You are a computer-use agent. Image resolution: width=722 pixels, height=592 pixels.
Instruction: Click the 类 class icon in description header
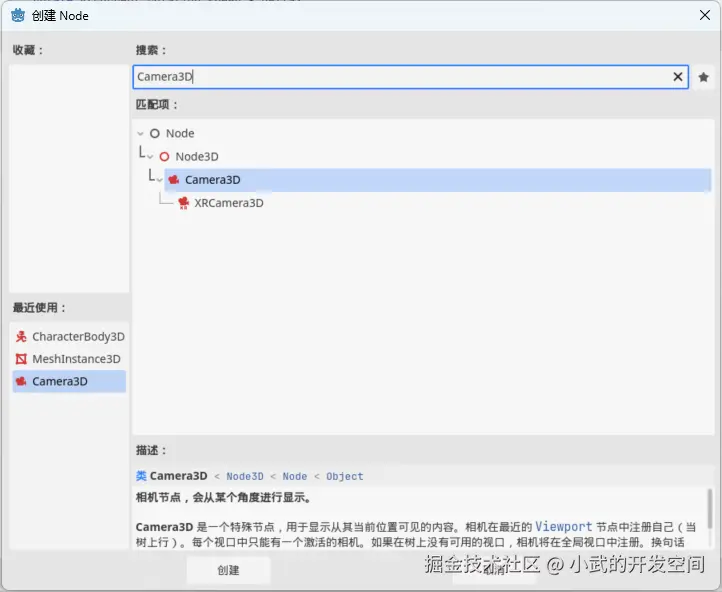pyautogui.click(x=141, y=476)
